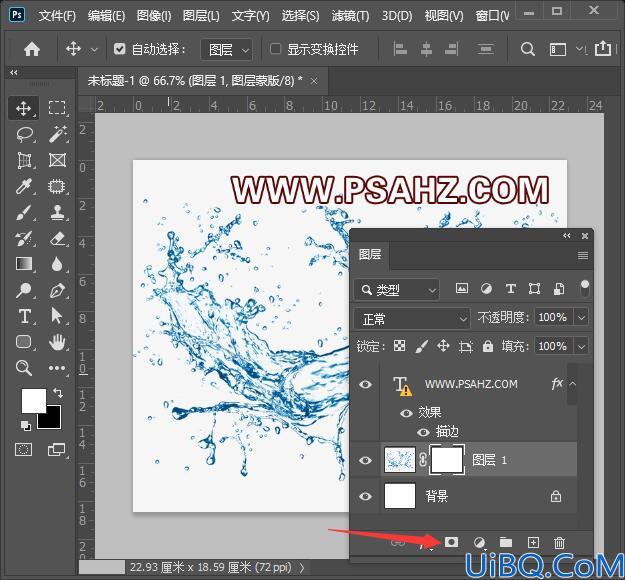Select the Dodge tool

(24, 290)
